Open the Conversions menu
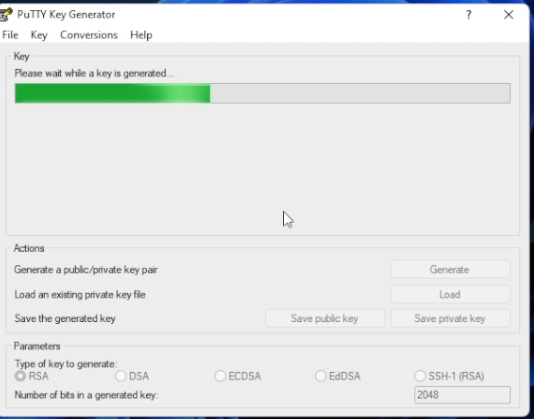The height and width of the screenshot is (419, 534). [89, 35]
